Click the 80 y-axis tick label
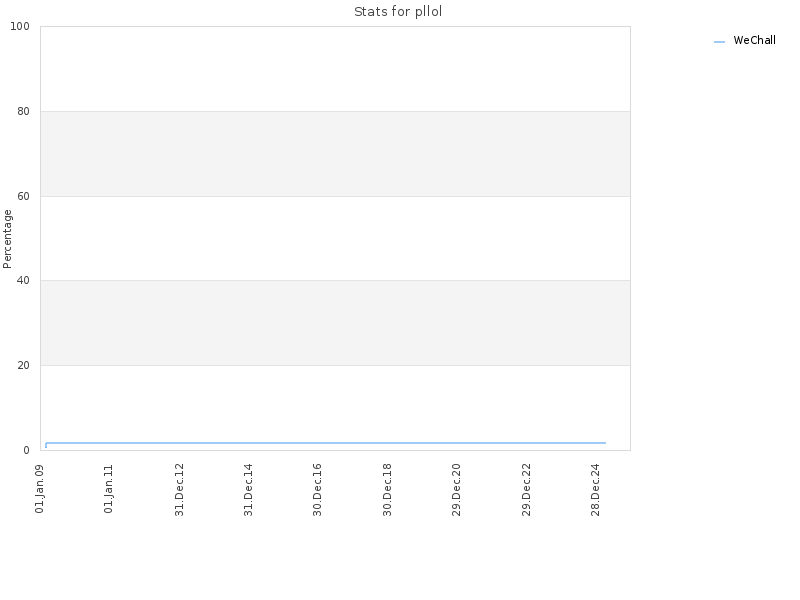 (x=23, y=111)
